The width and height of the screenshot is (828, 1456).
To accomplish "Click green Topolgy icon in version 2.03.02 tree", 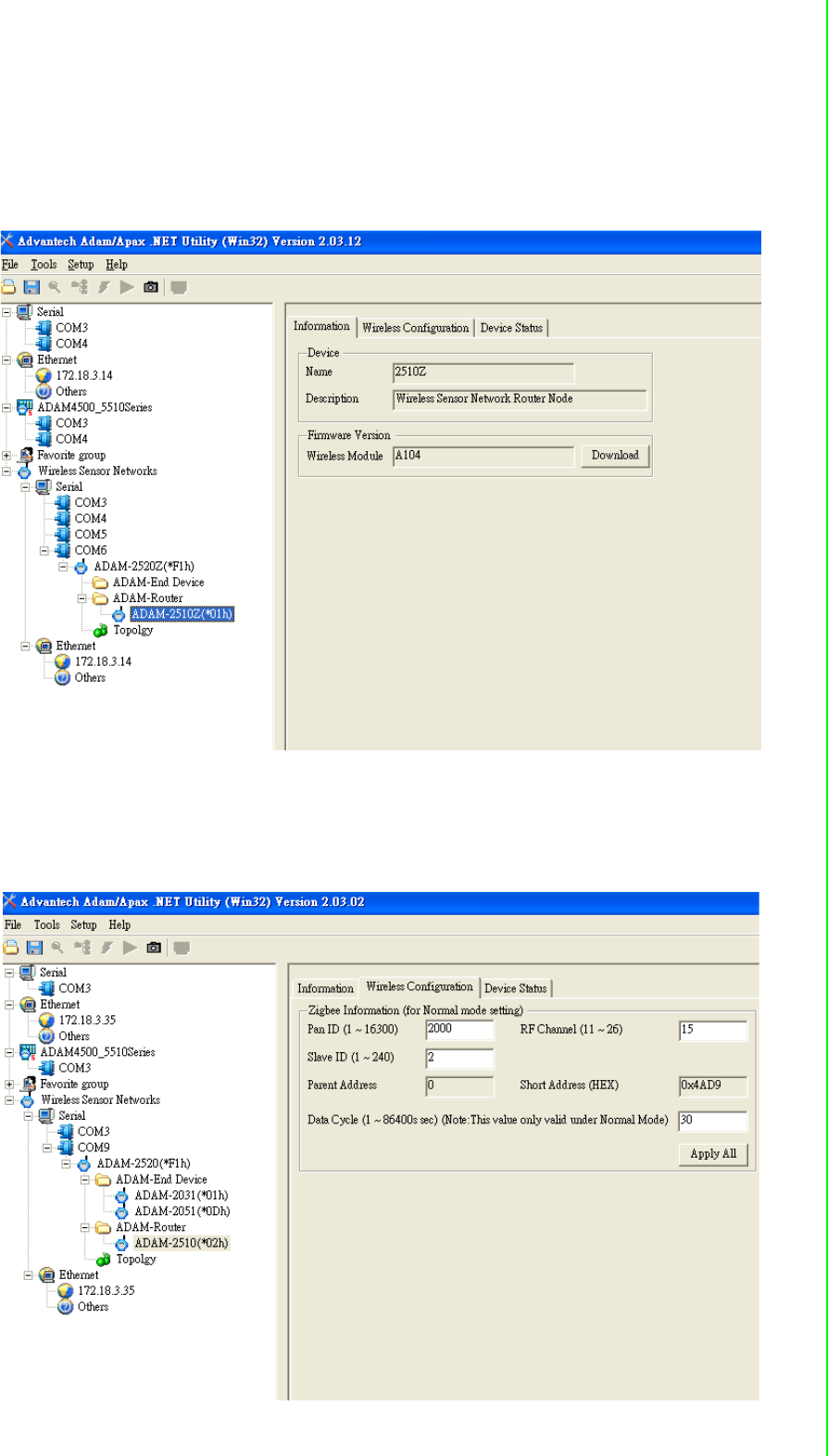I will 103,1260.
